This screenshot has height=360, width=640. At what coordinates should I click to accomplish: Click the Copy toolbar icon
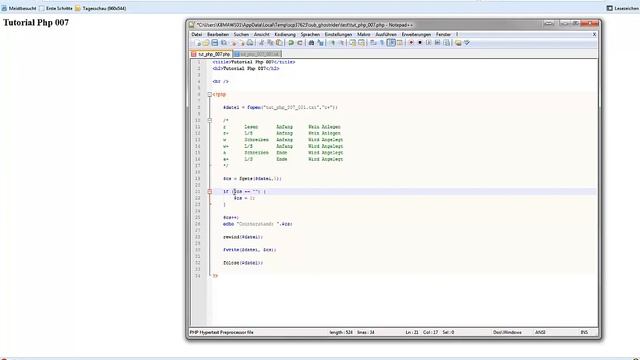coord(271,43)
